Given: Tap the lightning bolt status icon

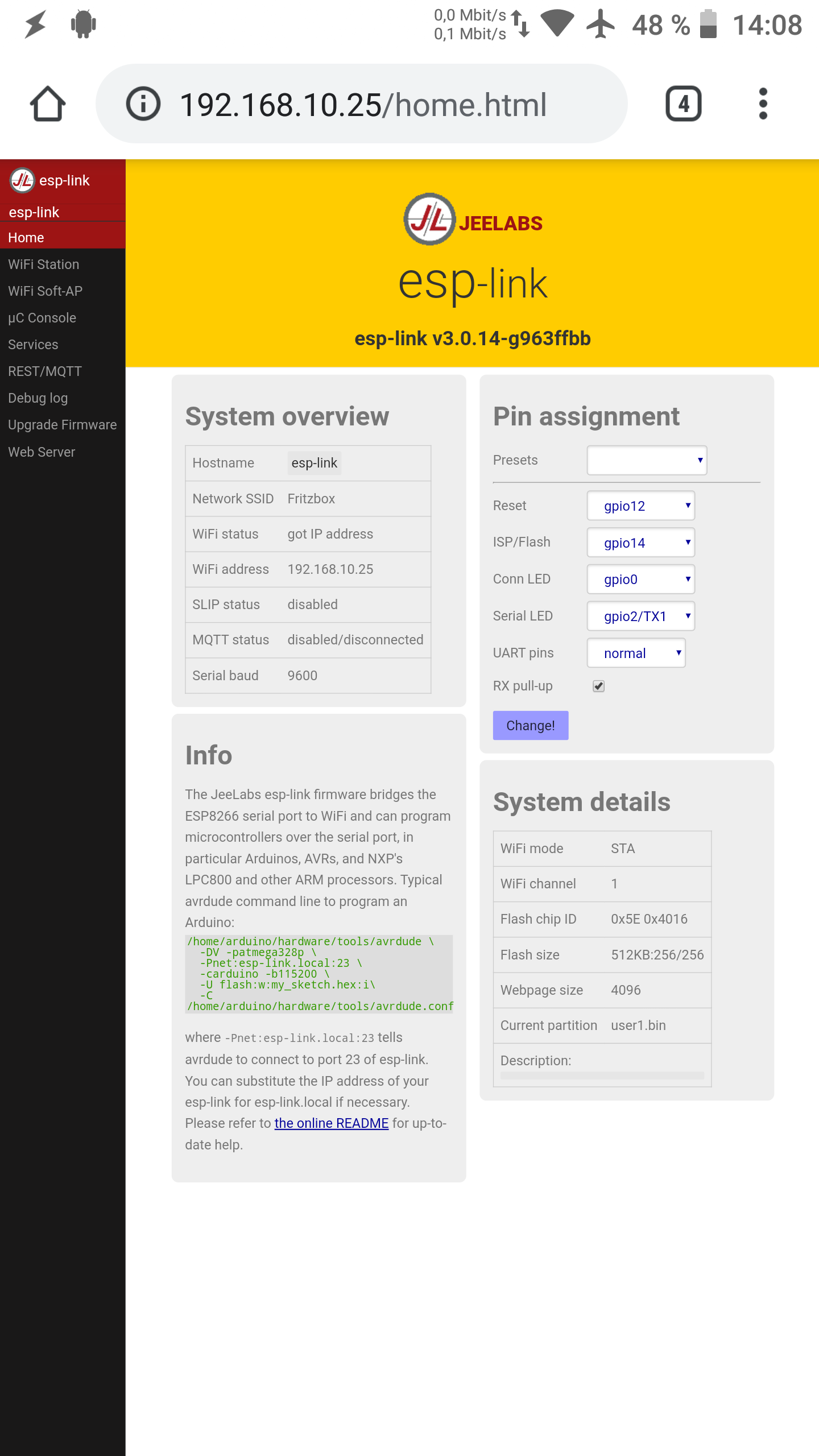Looking at the screenshot, I should coord(35,24).
